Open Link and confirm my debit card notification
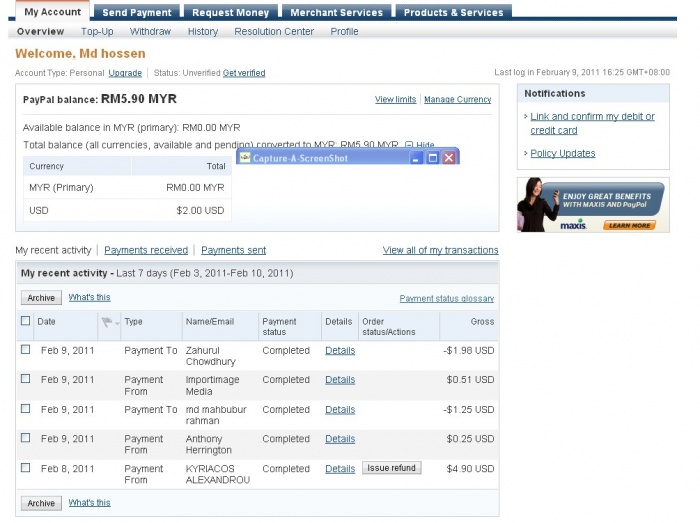The height and width of the screenshot is (523, 700). click(592, 123)
